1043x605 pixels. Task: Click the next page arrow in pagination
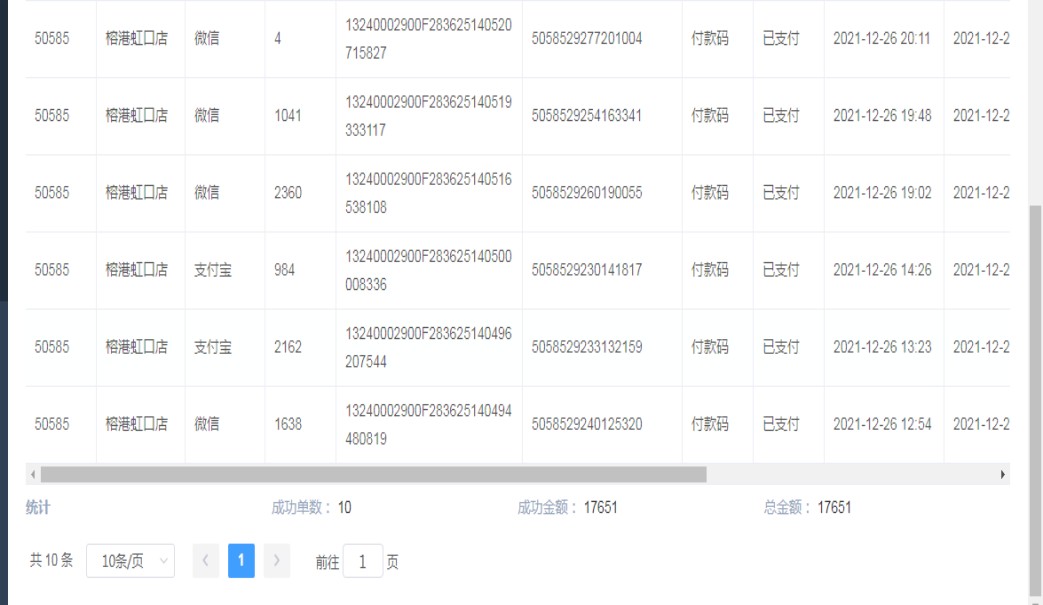tap(277, 561)
